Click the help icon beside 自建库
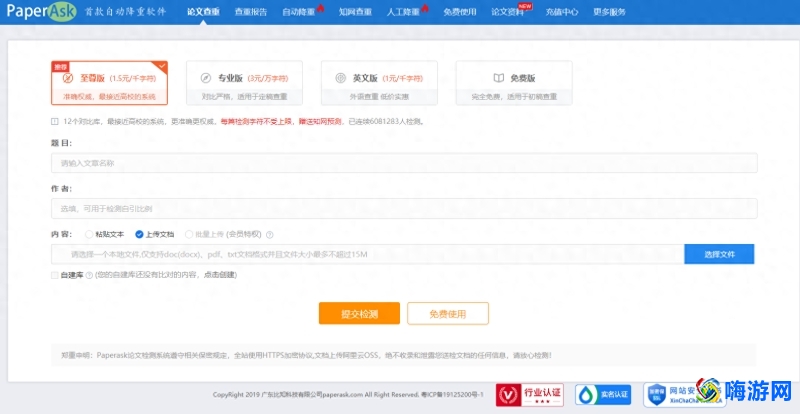This screenshot has height=414, width=800. [x=89, y=275]
